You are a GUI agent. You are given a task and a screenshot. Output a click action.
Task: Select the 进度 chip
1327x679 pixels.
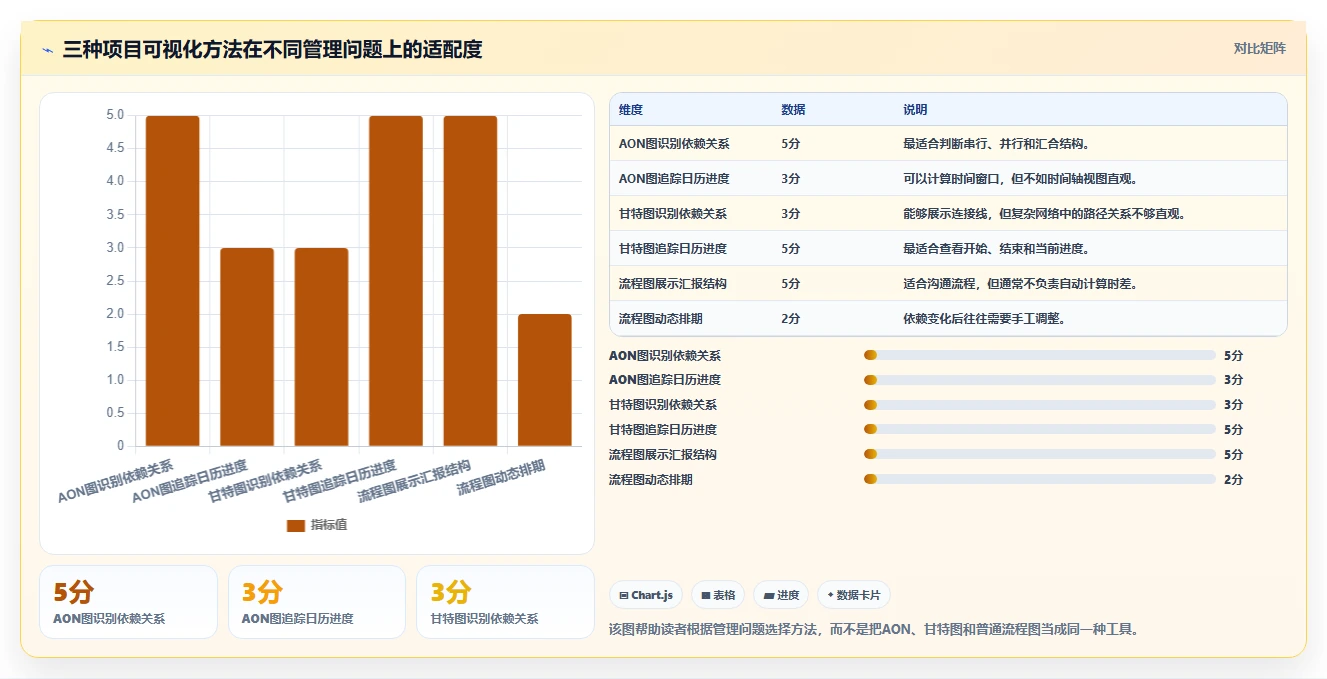pos(781,595)
